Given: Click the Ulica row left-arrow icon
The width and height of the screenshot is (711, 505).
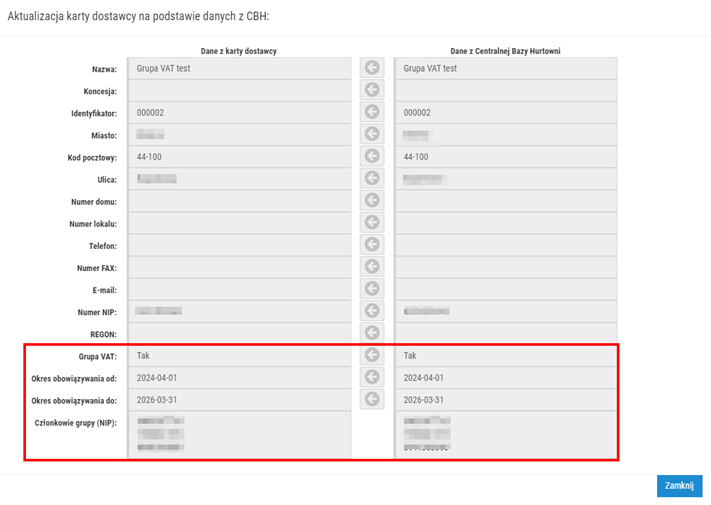Looking at the screenshot, I should pyautogui.click(x=372, y=178).
